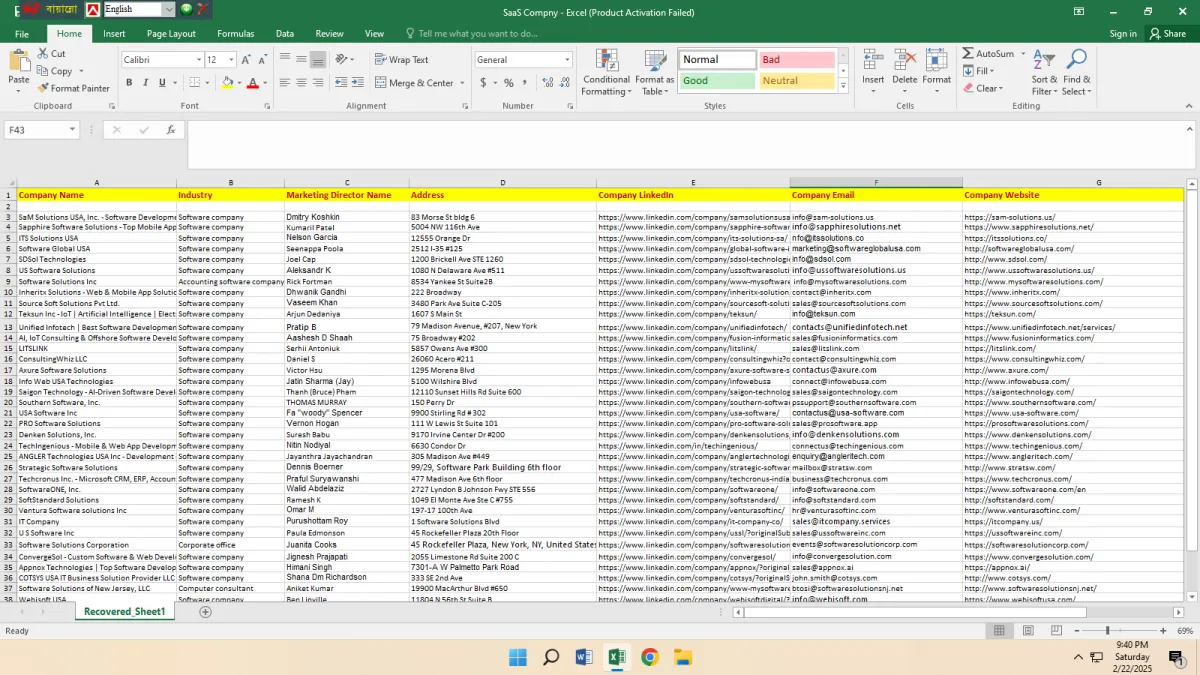Switch to the Formulas tab

point(235,33)
